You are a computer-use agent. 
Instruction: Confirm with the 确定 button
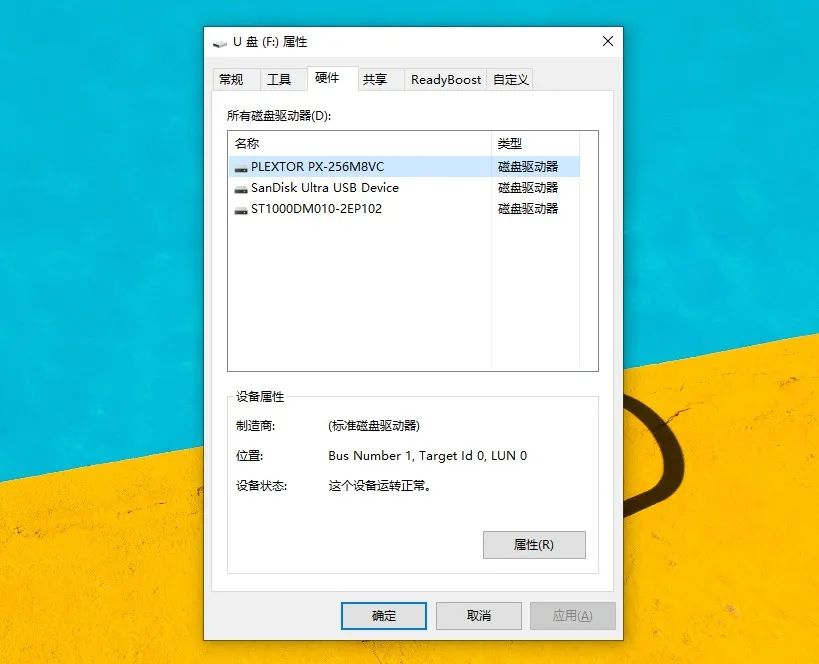coord(384,616)
